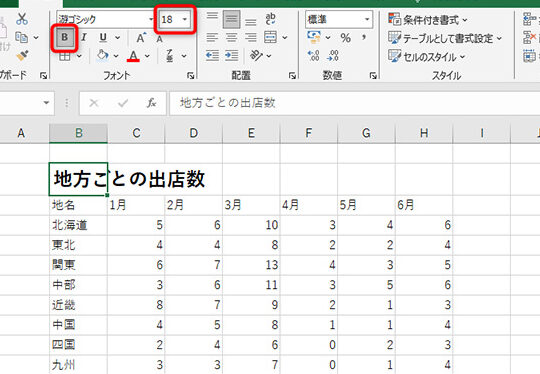Toggle middle vertical alignment
The image size is (540, 374).
231,19
